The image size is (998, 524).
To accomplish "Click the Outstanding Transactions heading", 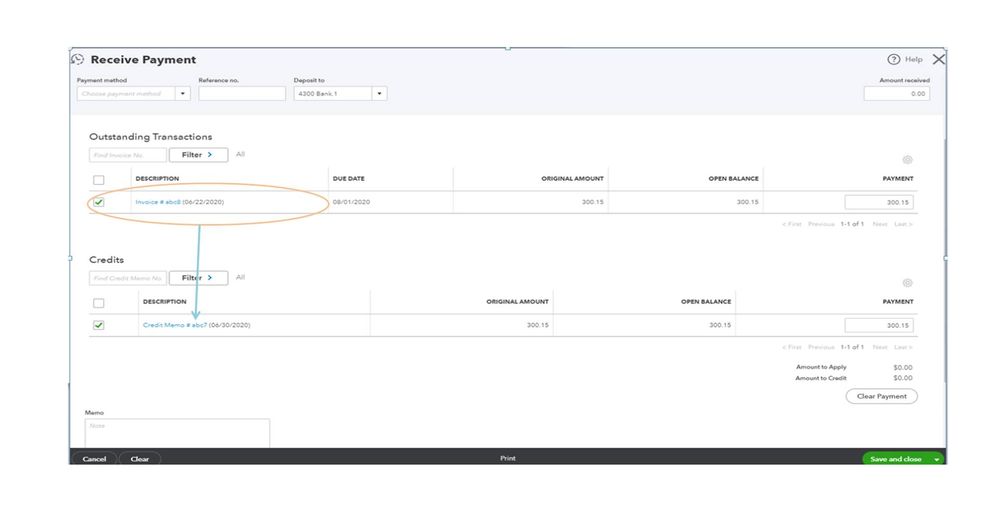I will point(151,137).
